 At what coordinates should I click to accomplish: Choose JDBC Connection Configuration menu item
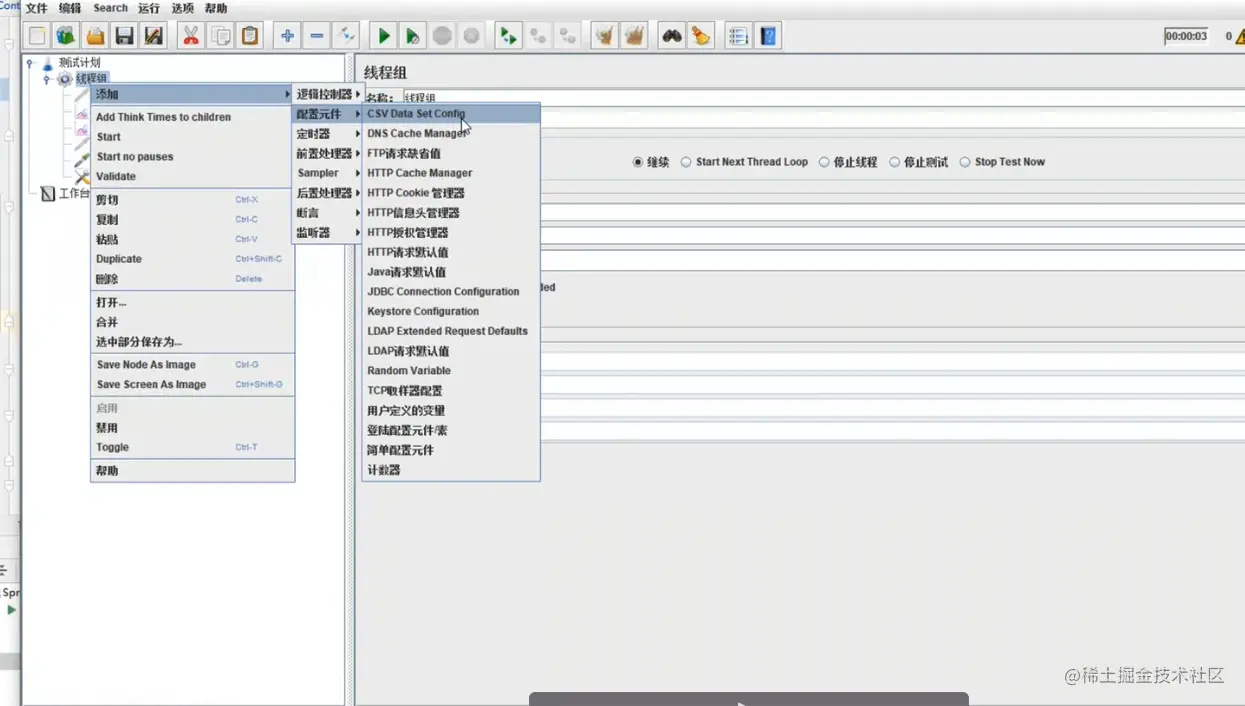coord(451,292)
